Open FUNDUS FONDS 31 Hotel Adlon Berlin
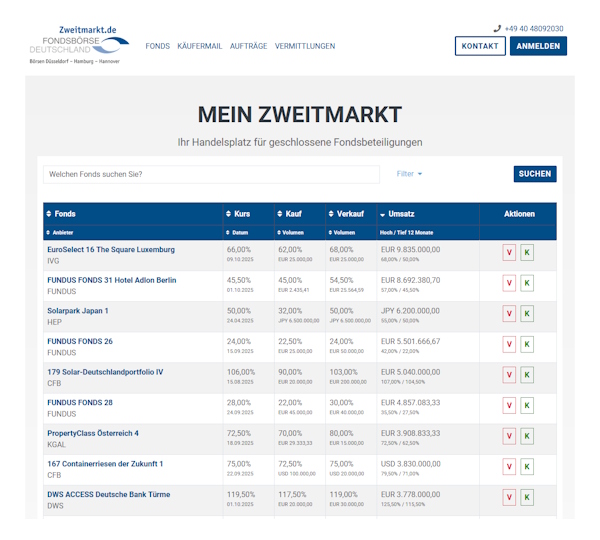This screenshot has height=540, width=600. tap(112, 280)
